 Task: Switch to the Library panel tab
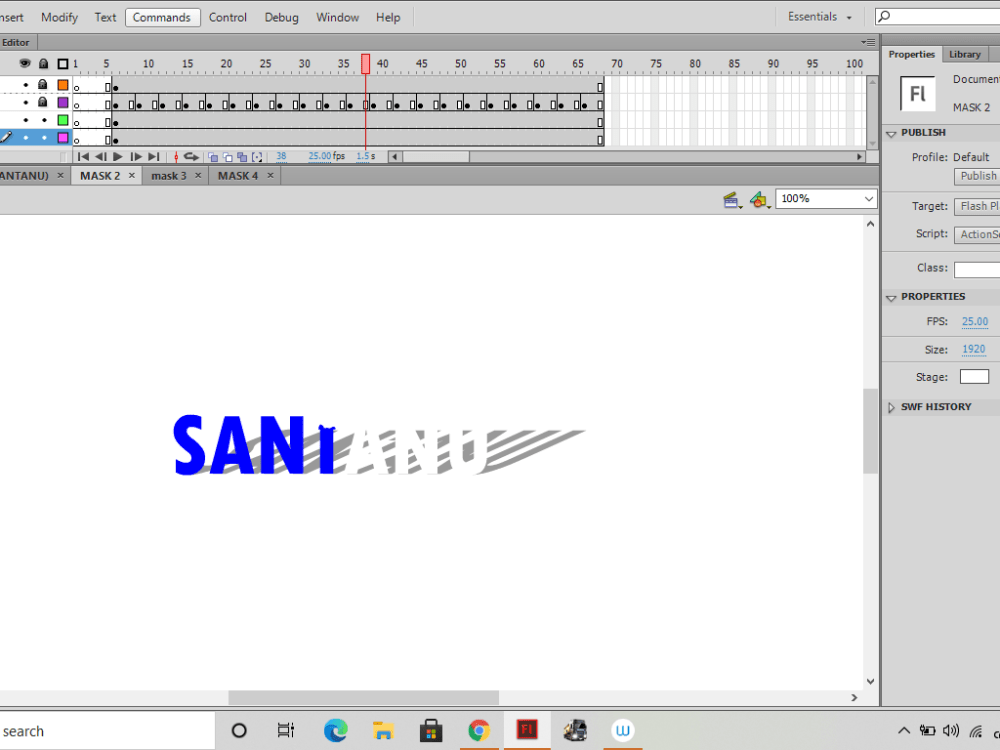point(964,54)
